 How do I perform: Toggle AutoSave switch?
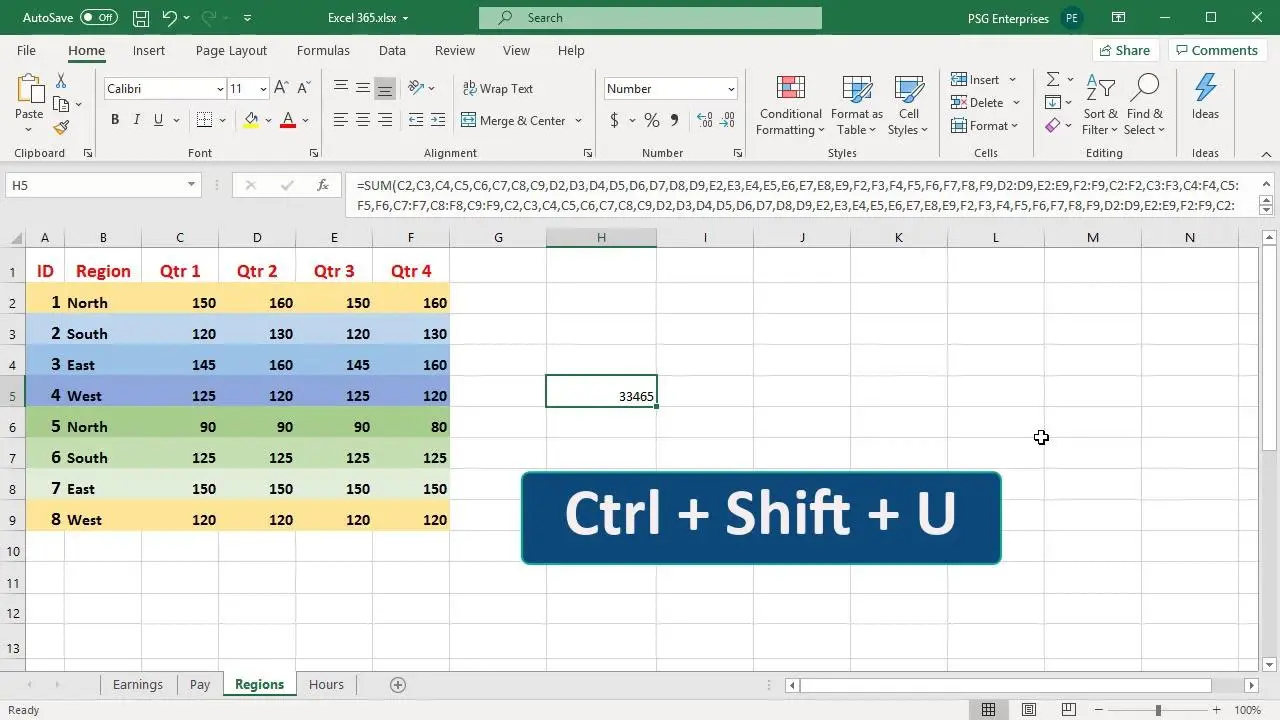(98, 18)
